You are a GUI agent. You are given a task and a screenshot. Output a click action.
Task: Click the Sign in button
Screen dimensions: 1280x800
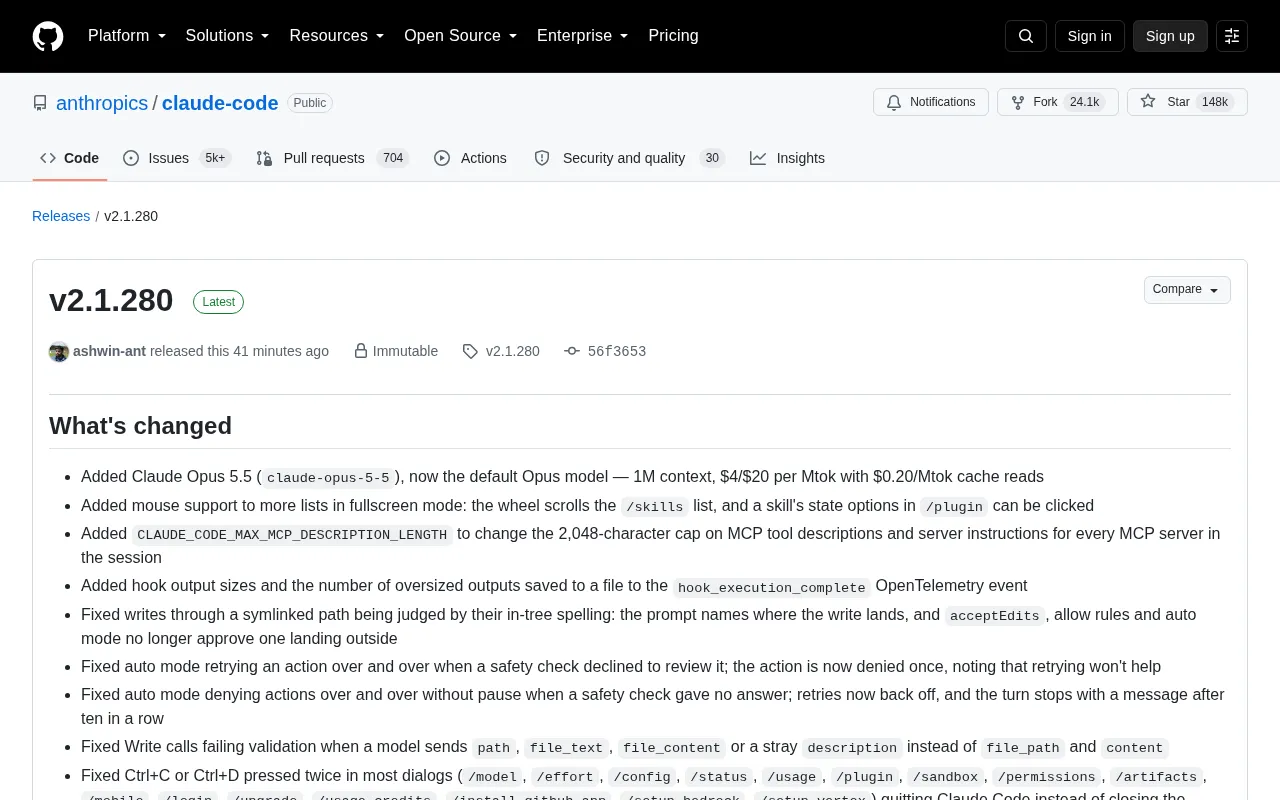[1089, 36]
